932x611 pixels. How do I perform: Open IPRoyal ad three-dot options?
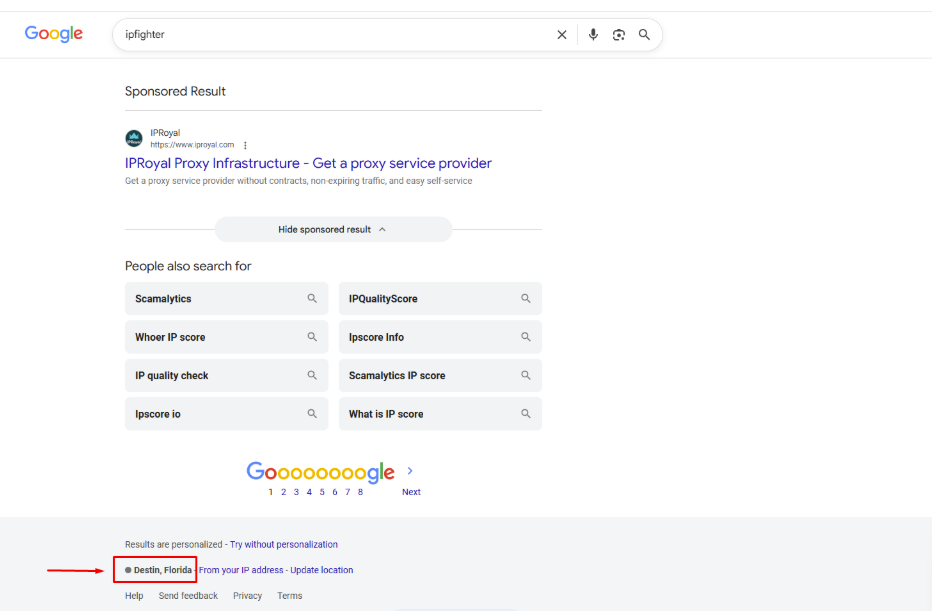[245, 145]
